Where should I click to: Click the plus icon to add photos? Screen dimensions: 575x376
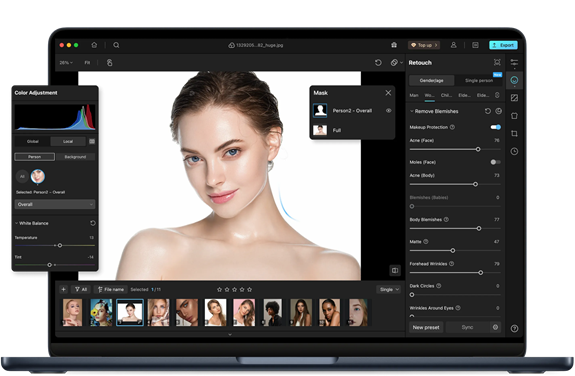tap(63, 289)
